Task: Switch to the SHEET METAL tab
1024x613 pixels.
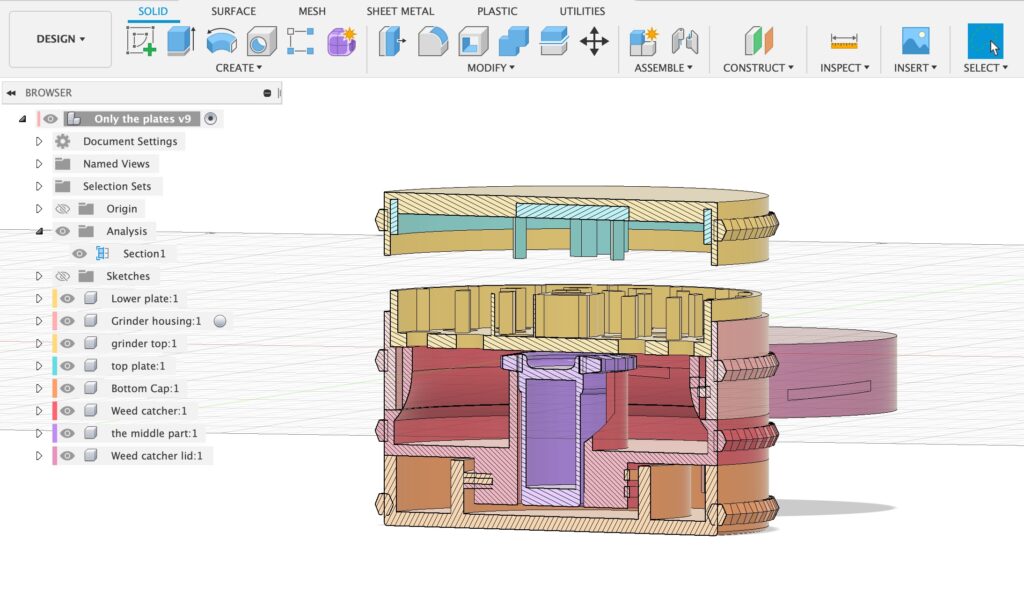Action: [400, 11]
